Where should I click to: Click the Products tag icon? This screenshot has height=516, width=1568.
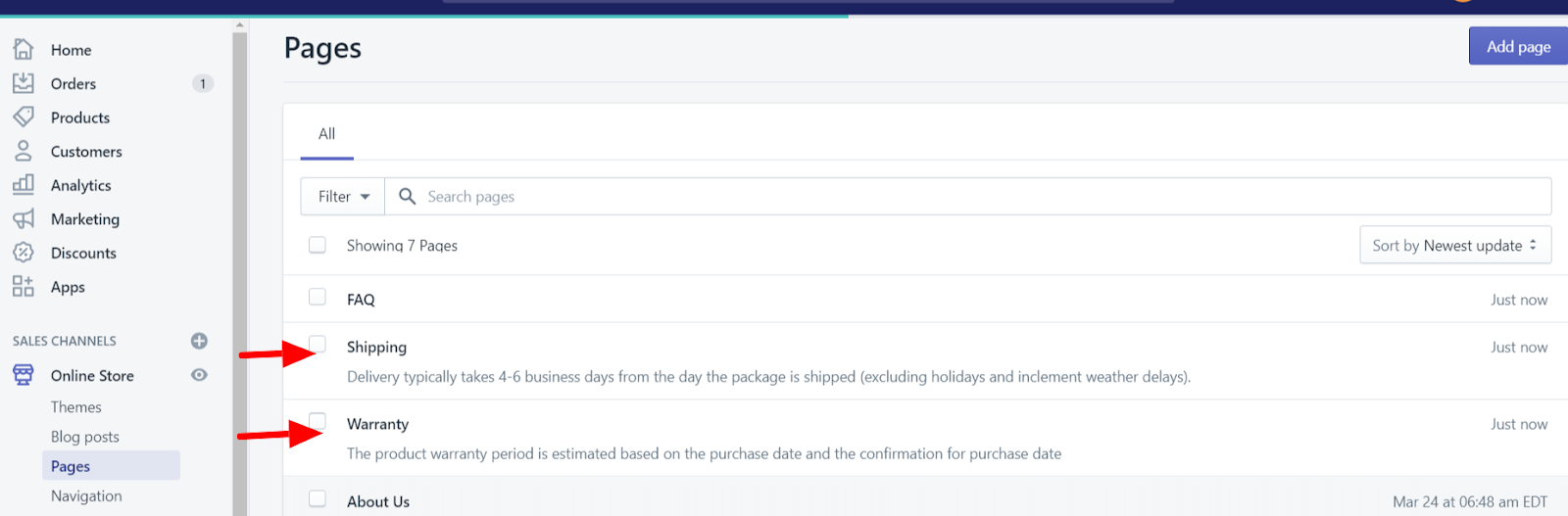[x=24, y=117]
